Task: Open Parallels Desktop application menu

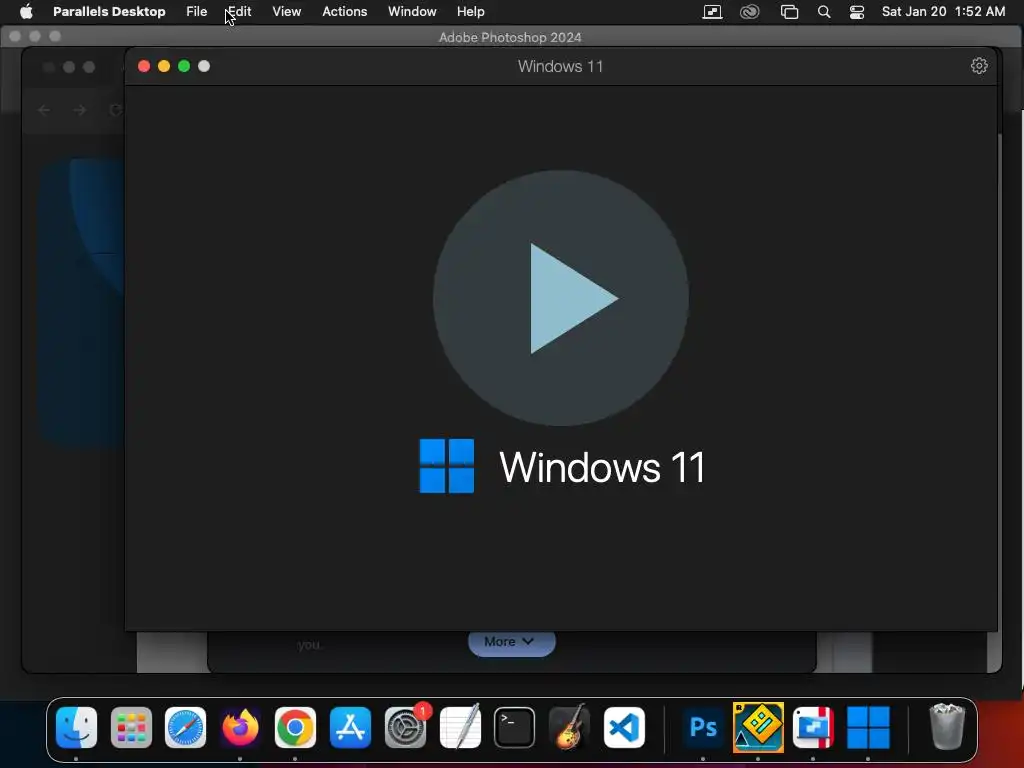Action: click(x=109, y=12)
